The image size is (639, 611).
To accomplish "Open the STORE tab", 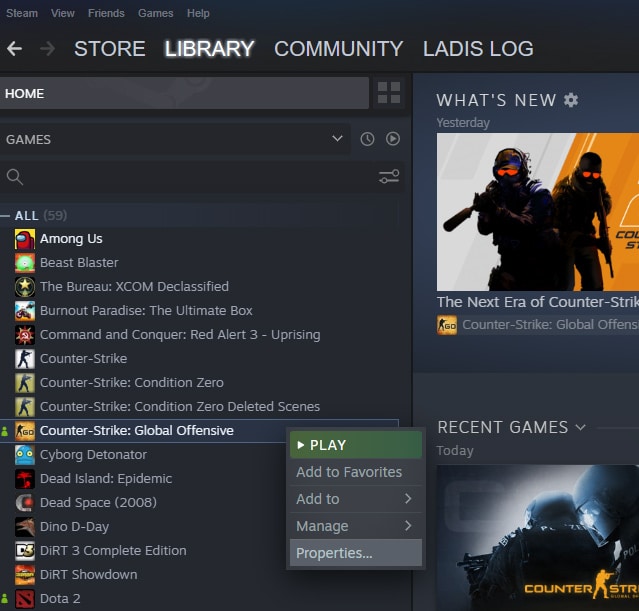I will (x=109, y=48).
